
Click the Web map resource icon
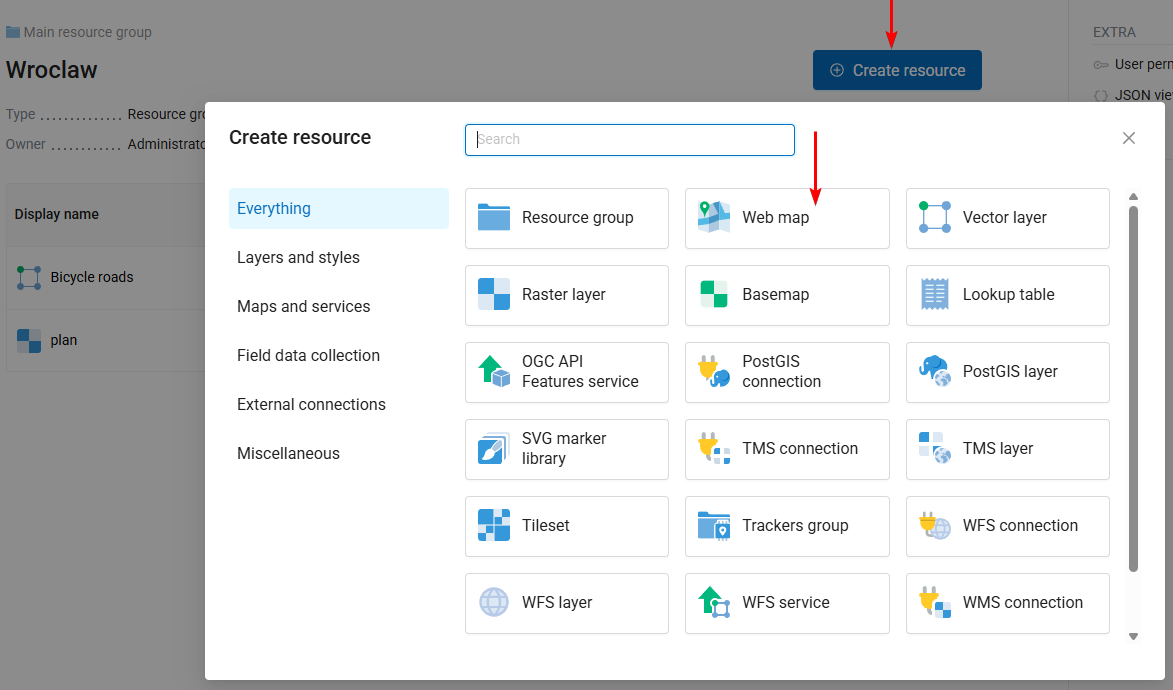[714, 218]
